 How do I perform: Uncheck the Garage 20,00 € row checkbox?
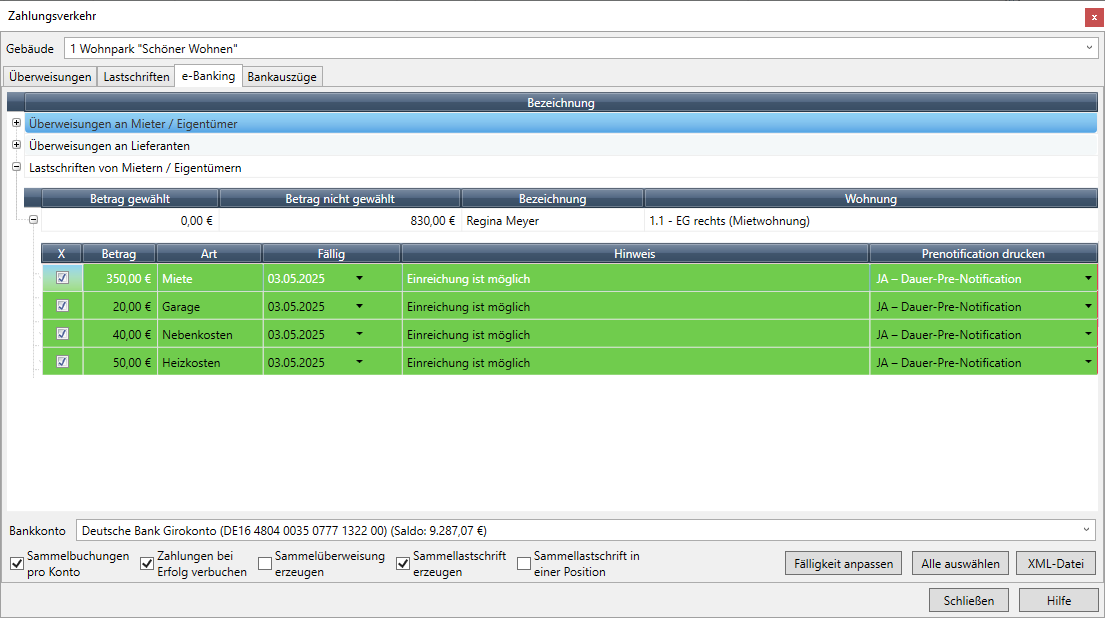click(62, 306)
